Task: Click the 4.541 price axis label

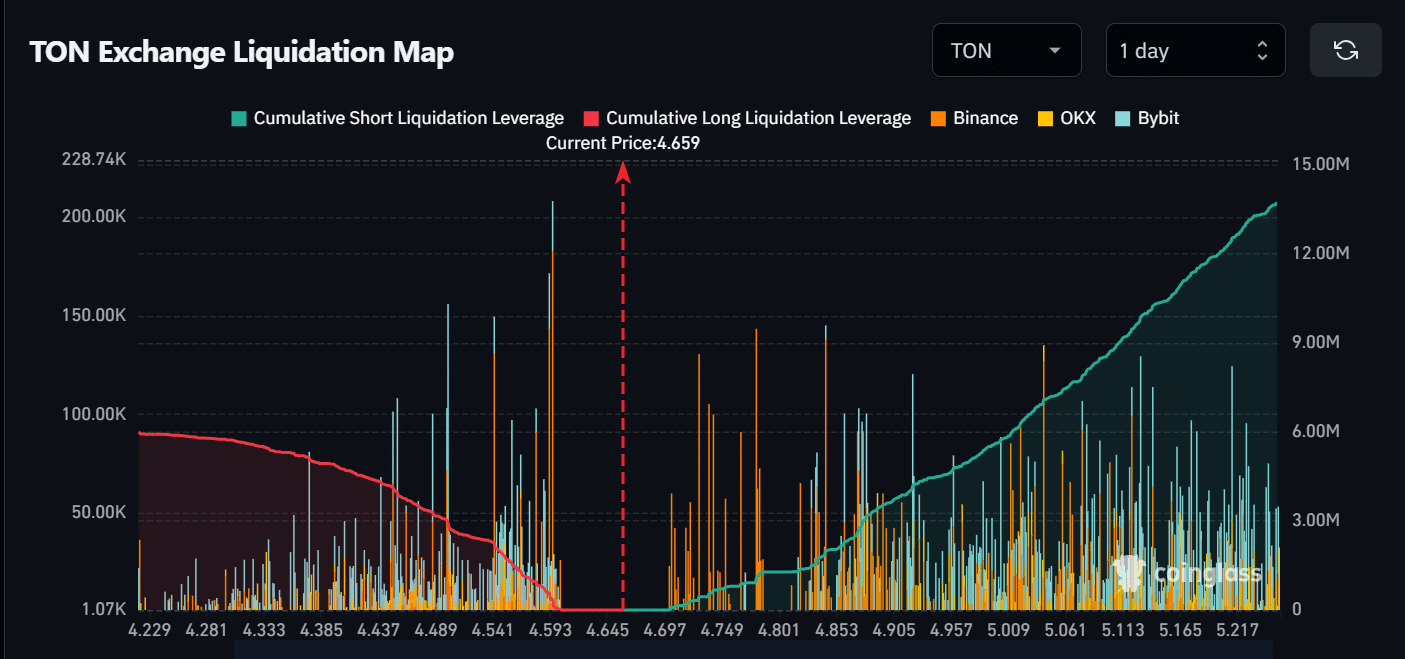Action: (492, 630)
